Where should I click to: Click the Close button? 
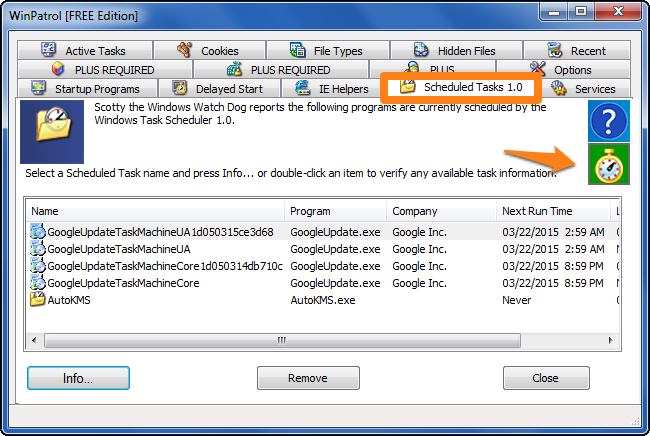coord(546,378)
